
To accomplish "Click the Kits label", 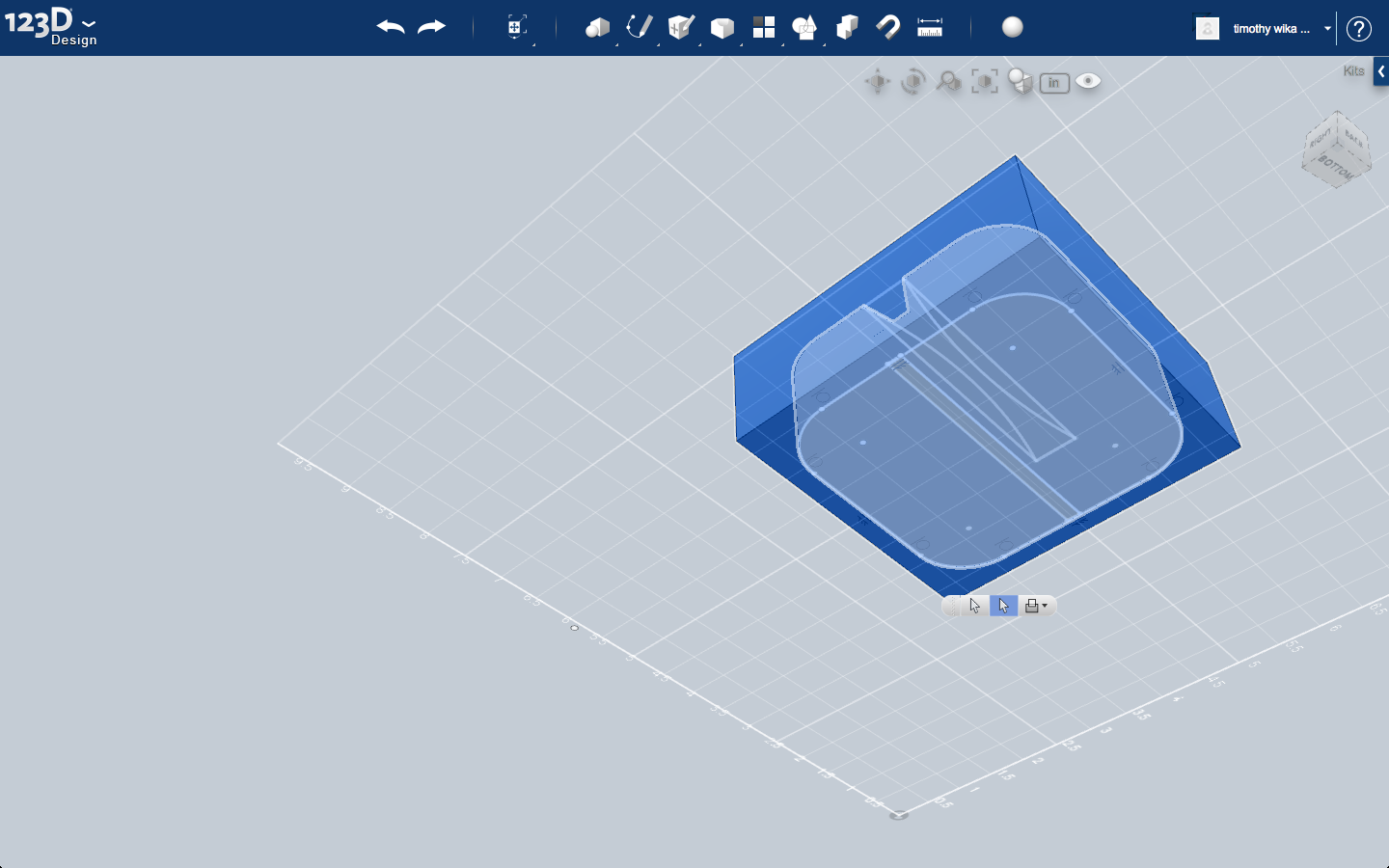I will click(1354, 71).
